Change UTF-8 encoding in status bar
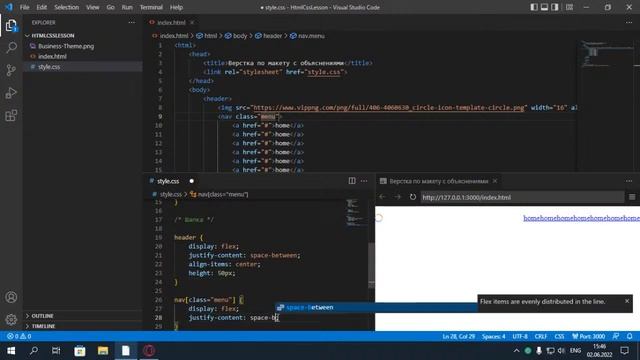Viewport: 640px width, 360px height. coord(520,336)
